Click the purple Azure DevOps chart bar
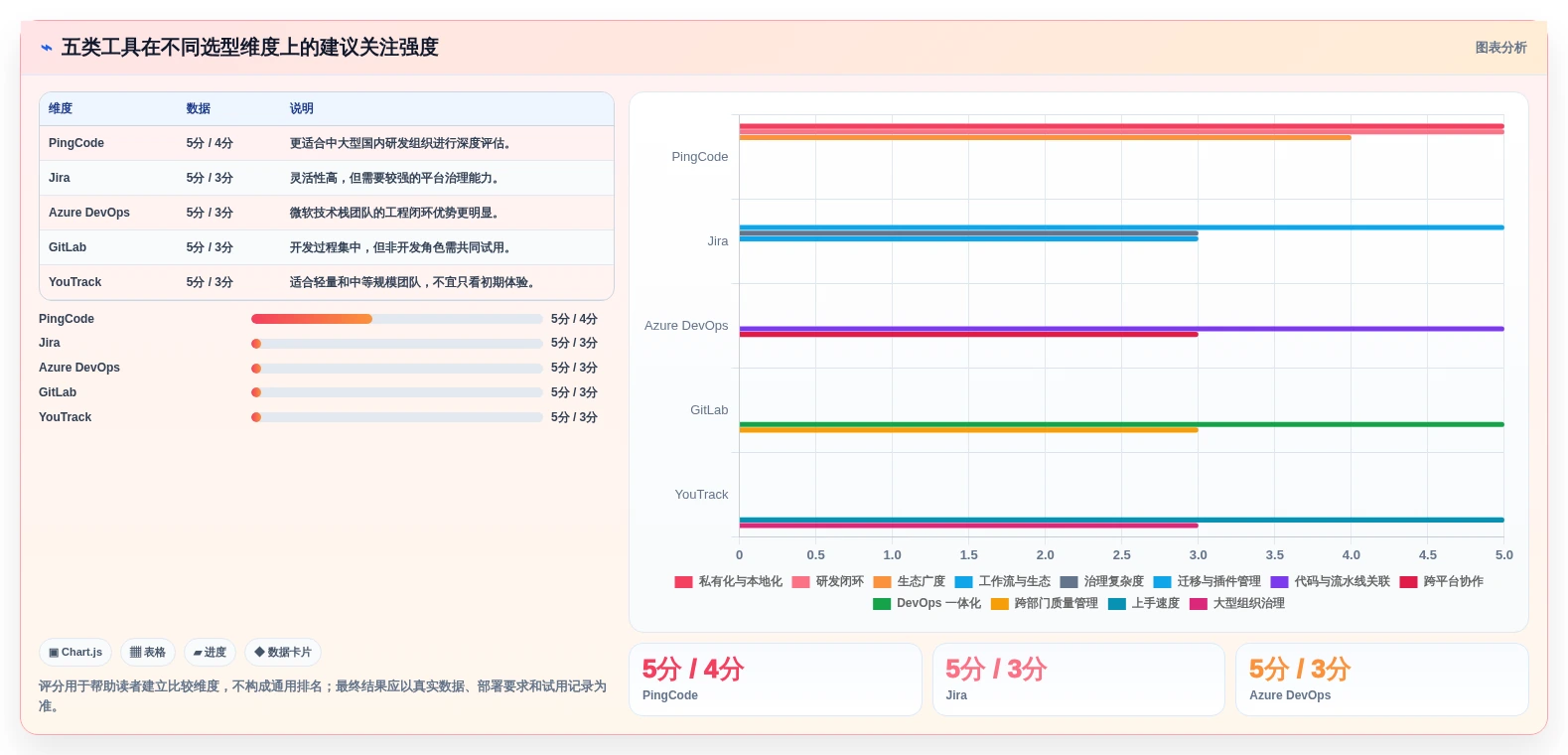Screen dimensions: 1568x755 1121,329
